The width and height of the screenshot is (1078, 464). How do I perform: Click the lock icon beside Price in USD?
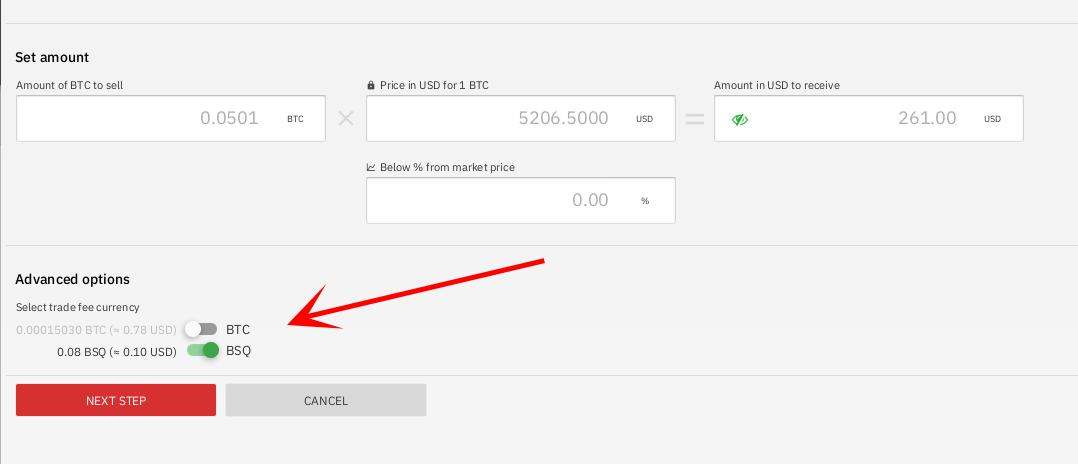(371, 86)
